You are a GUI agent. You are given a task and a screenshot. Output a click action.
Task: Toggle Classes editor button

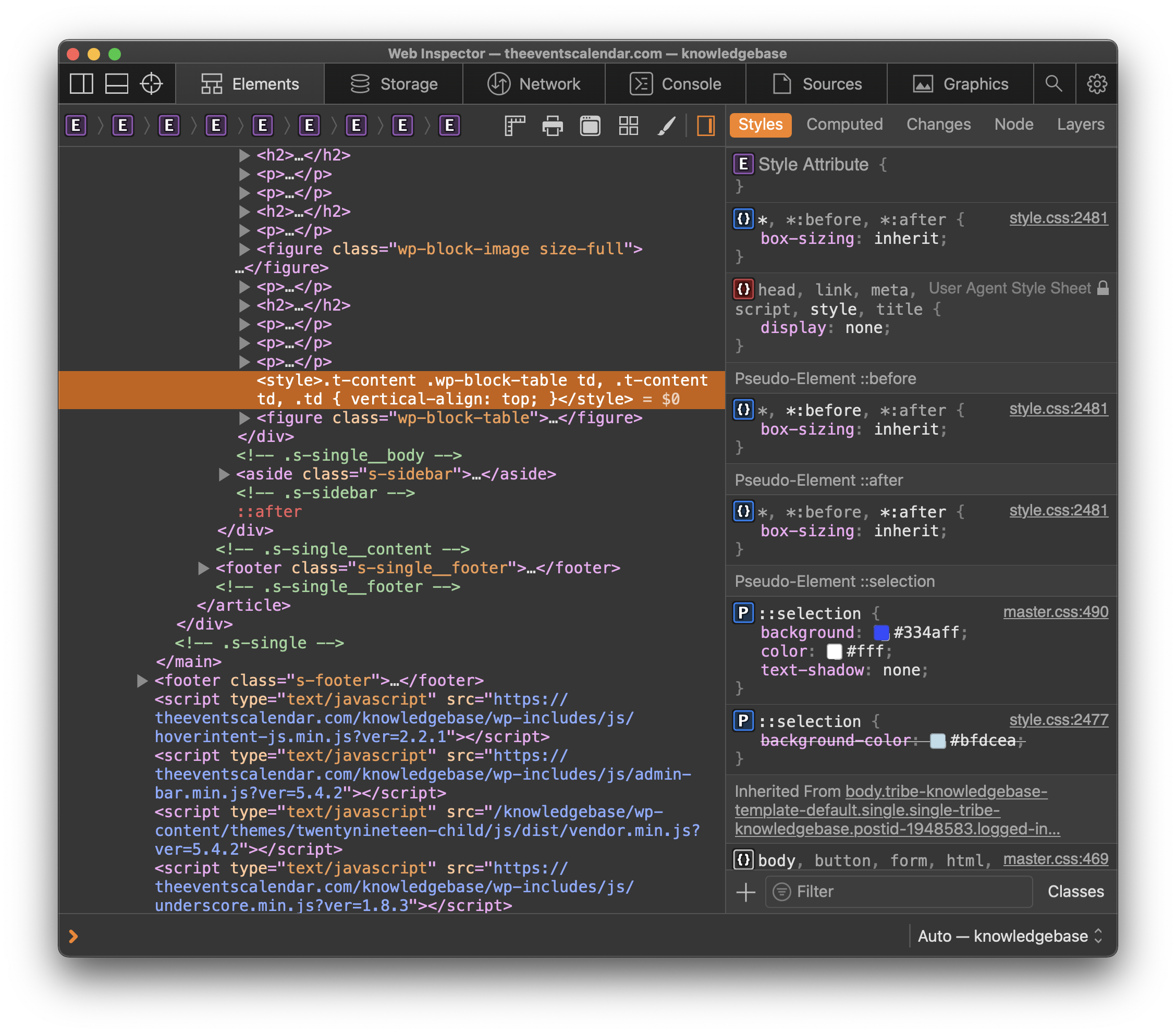click(x=1075, y=891)
